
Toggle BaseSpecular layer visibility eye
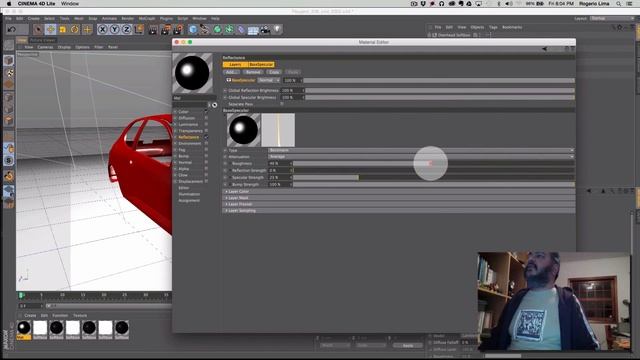[229, 80]
